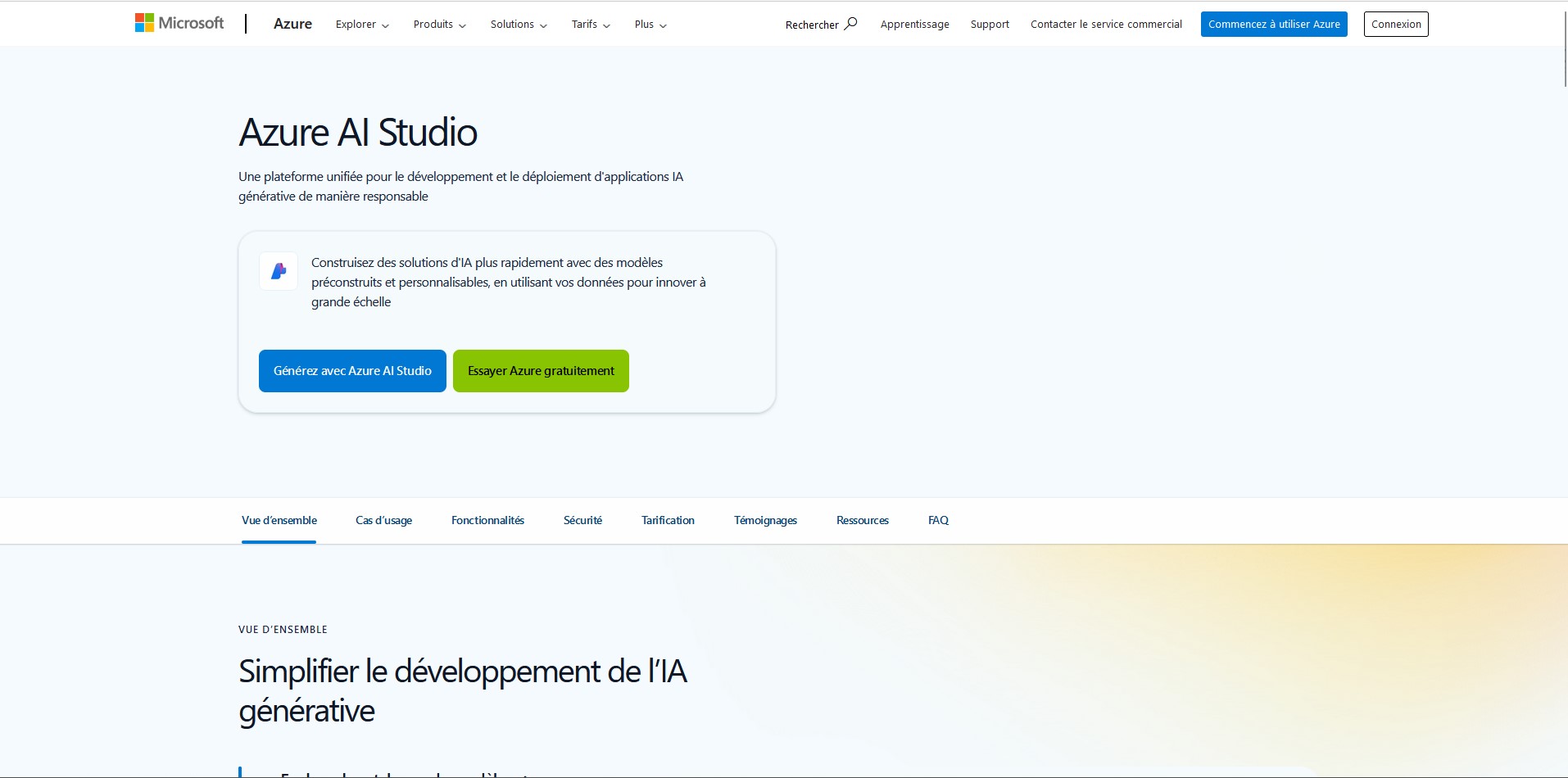Expand the Produits dropdown menu
Screen dimensions: 1568x778
440,25
